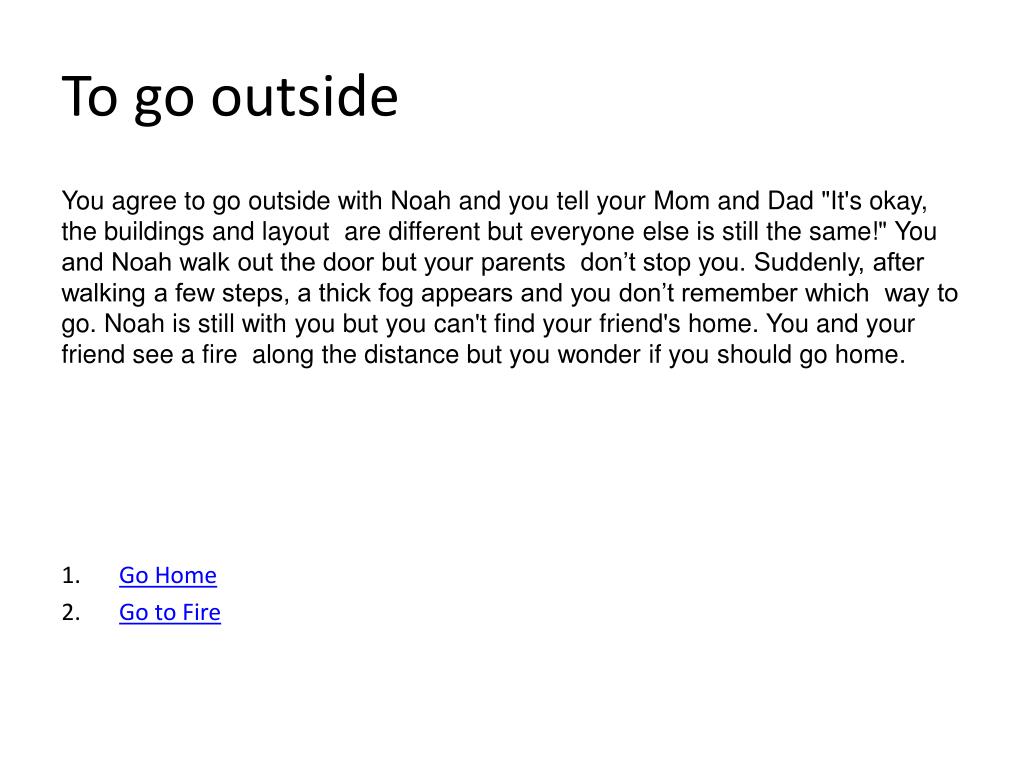This screenshot has width=1024, height=768.
Task: Follow the Go to Fire link
Action: coord(170,612)
